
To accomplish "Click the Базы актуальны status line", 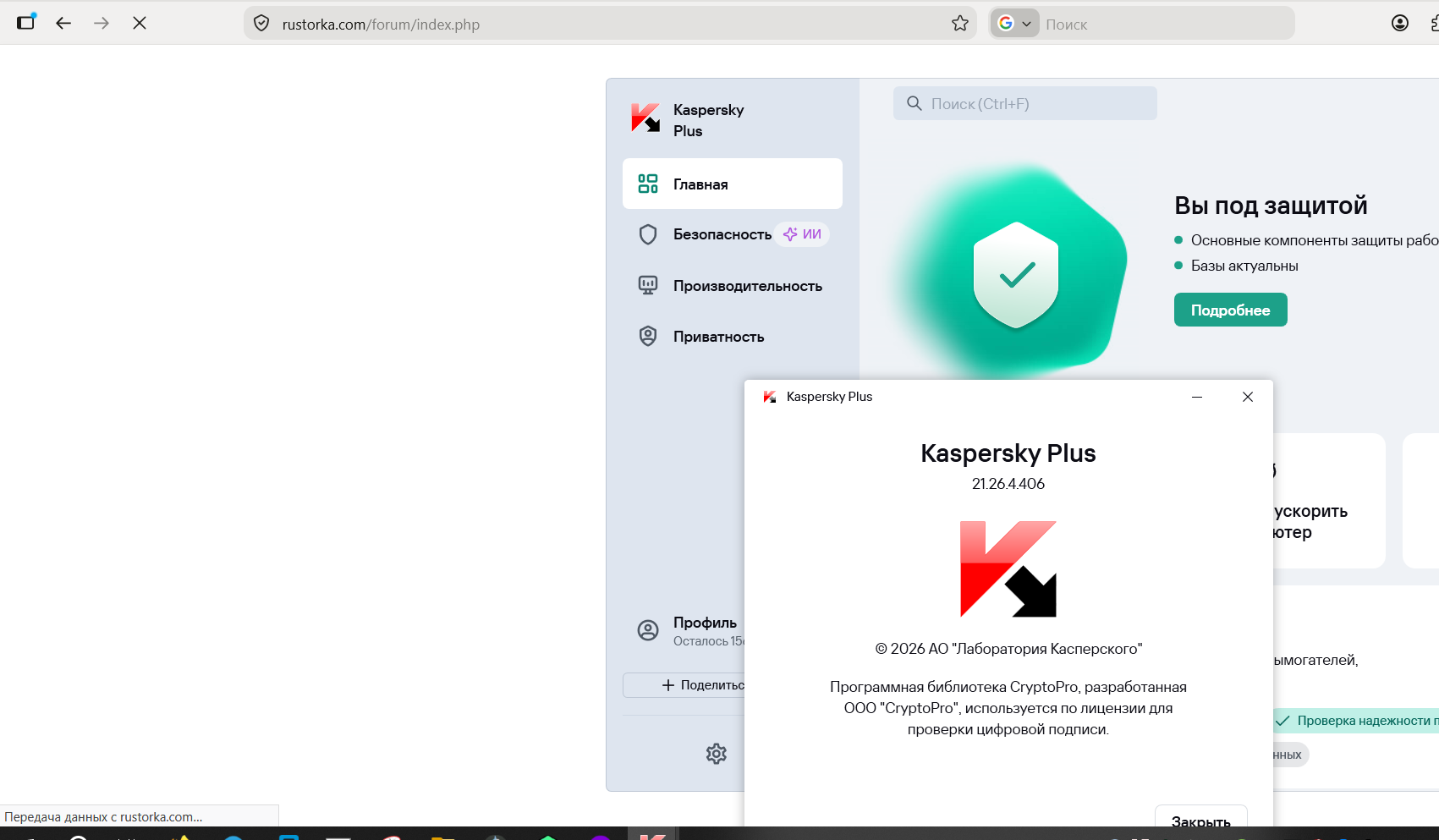I will click(x=1244, y=266).
